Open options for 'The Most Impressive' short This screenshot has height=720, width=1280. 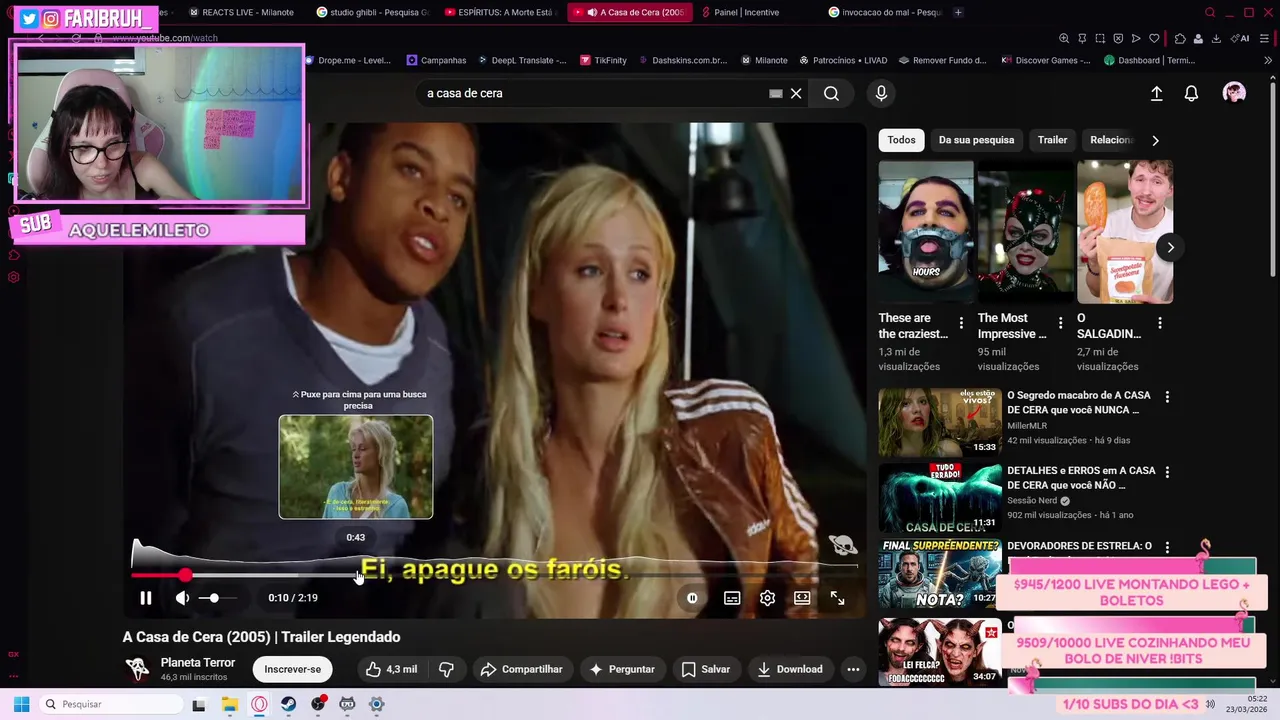point(1060,323)
